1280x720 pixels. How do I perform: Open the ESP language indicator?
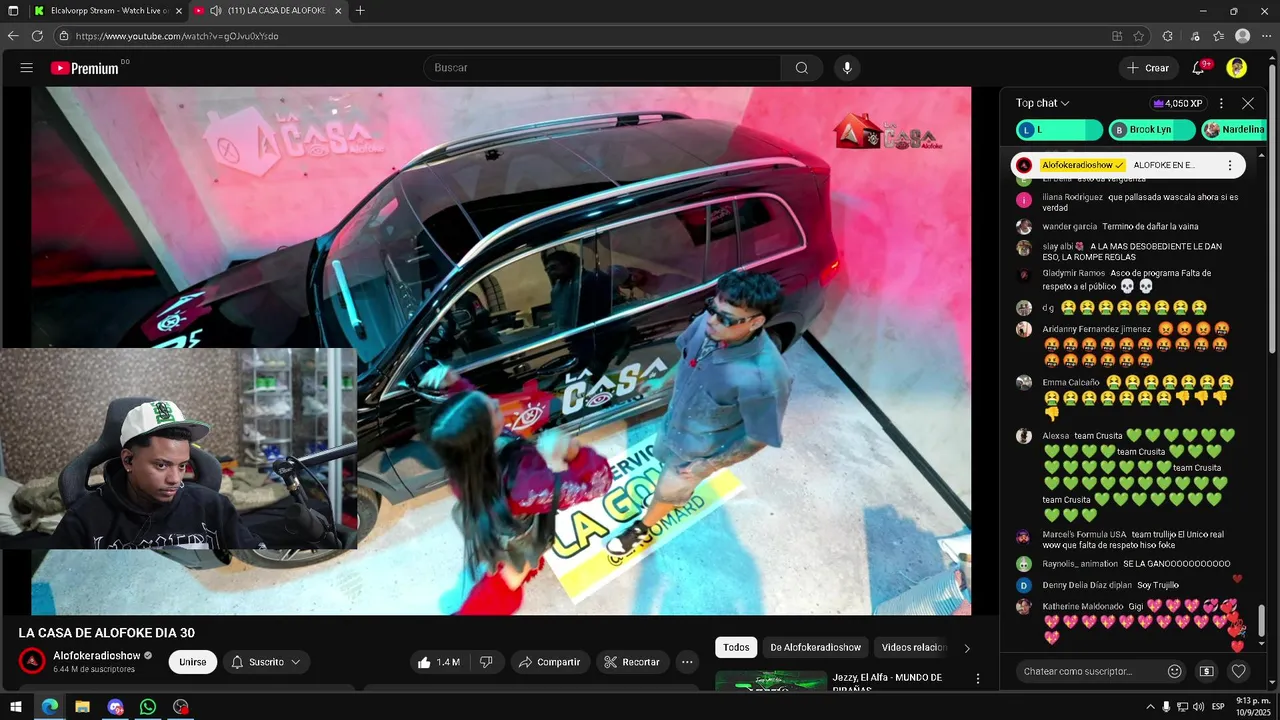[1218, 707]
